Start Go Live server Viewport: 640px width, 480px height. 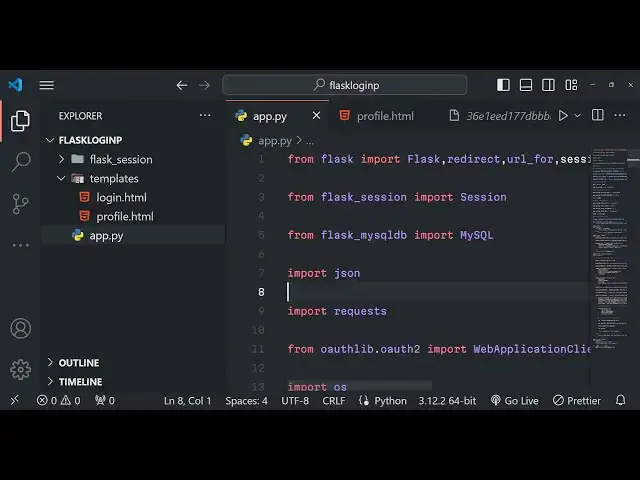pos(514,401)
